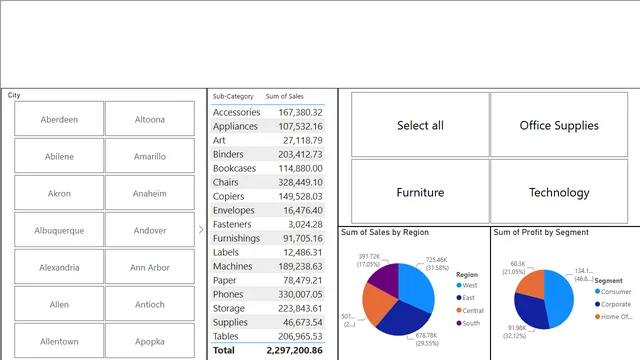This screenshot has height=360, width=640.
Task: Filter by Furniture category
Action: [420, 191]
